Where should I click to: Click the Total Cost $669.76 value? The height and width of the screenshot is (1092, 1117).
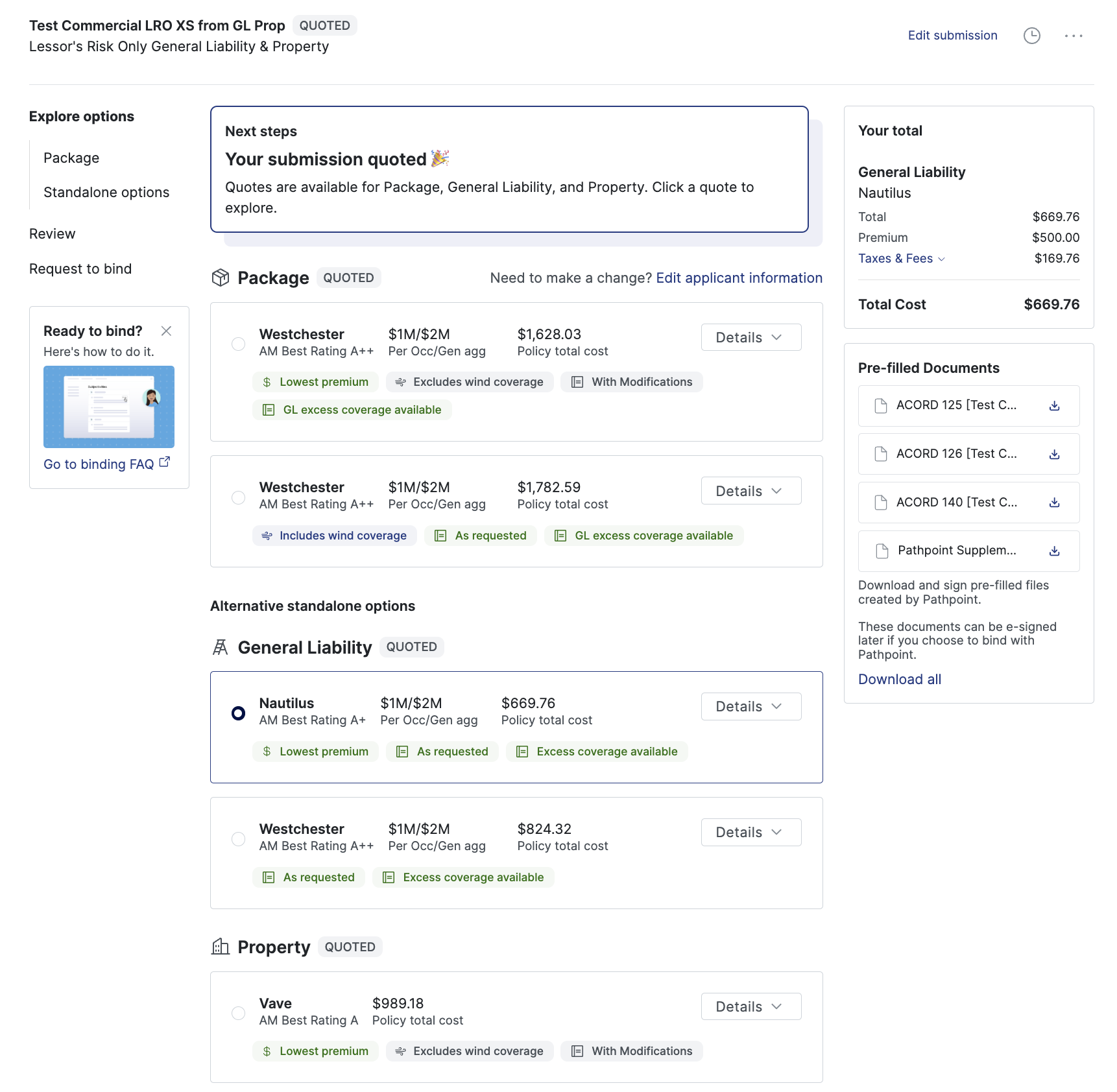(x=1051, y=305)
